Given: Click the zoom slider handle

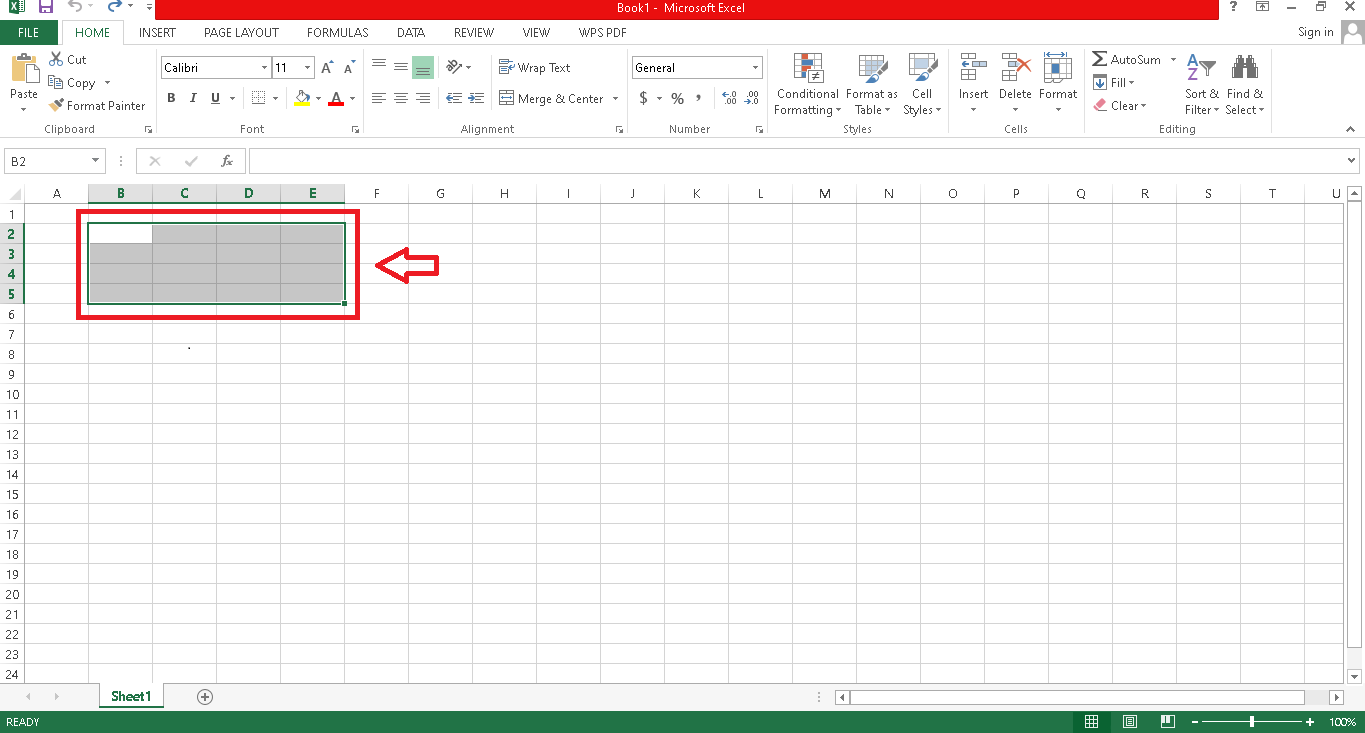Looking at the screenshot, I should point(1252,722).
